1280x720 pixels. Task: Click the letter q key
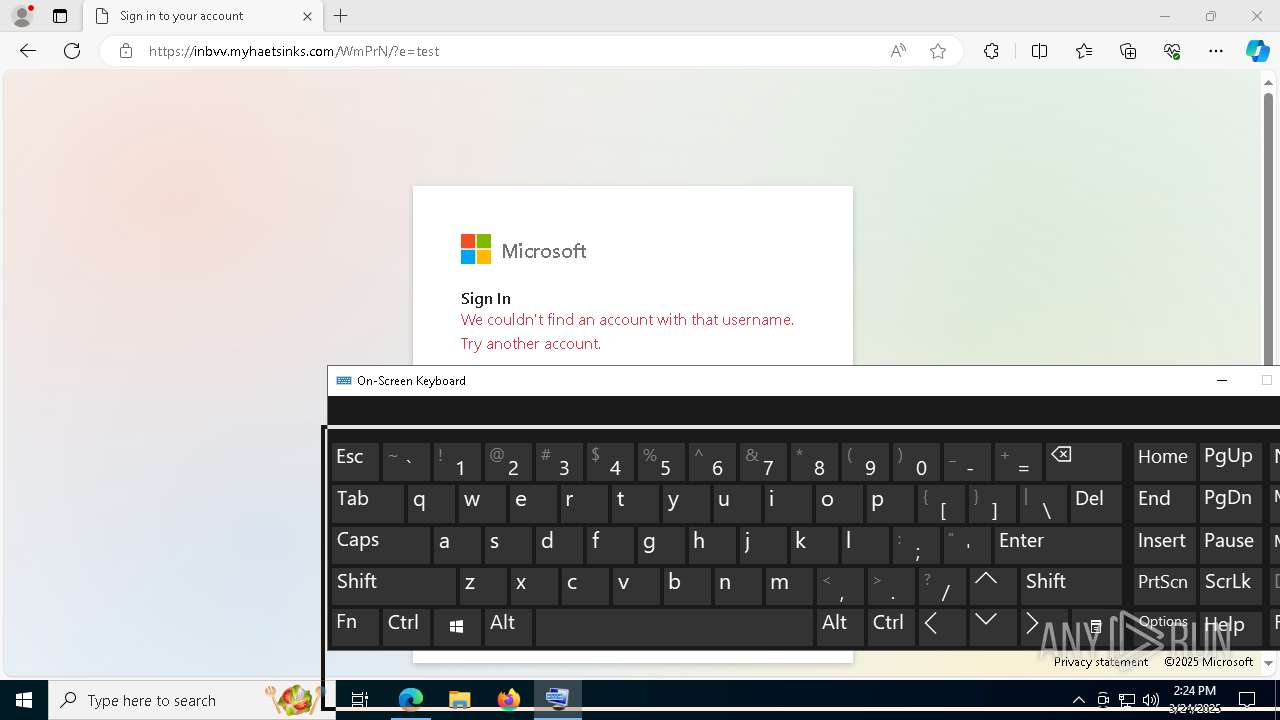(432, 504)
